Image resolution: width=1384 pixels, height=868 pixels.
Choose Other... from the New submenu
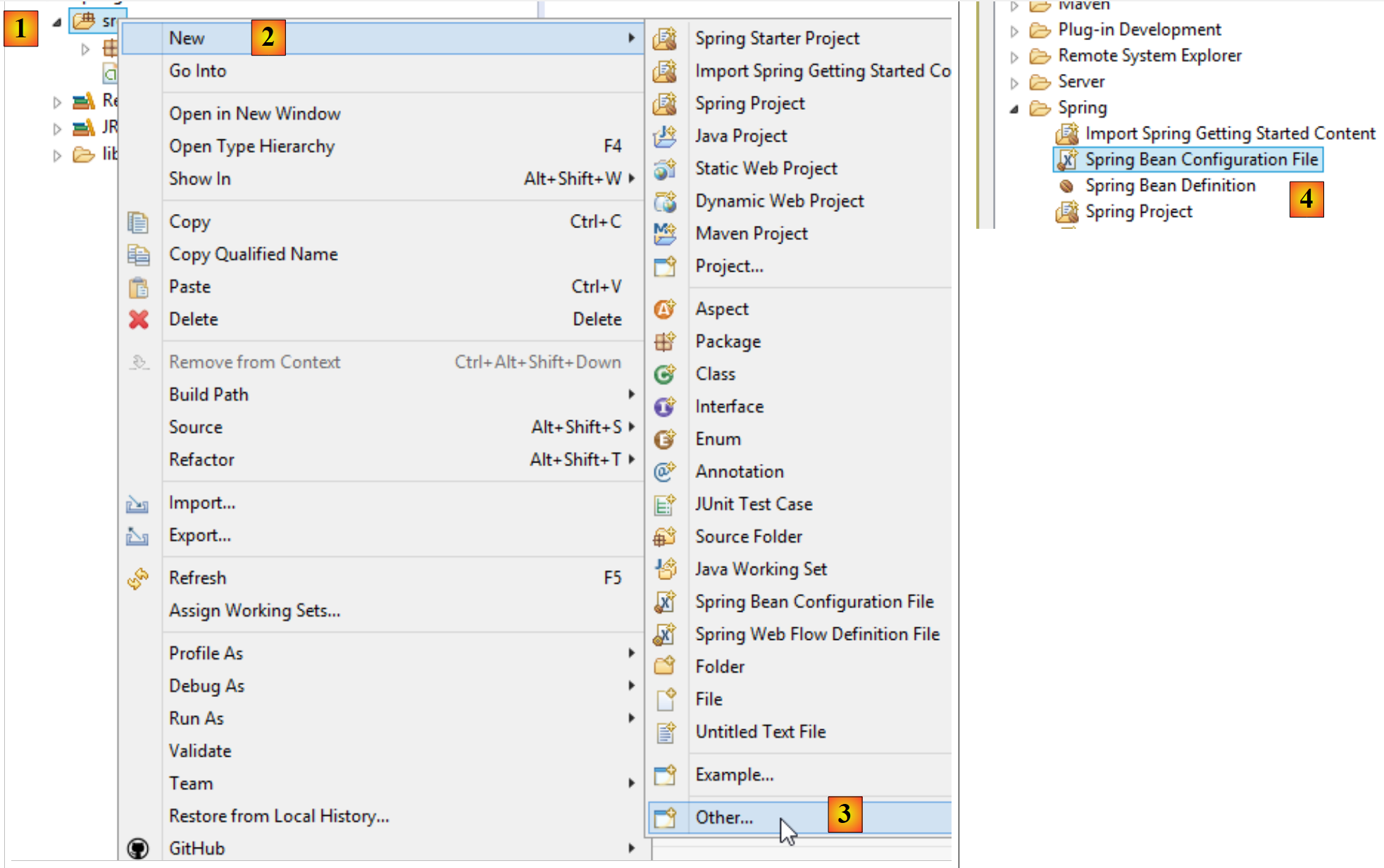724,817
